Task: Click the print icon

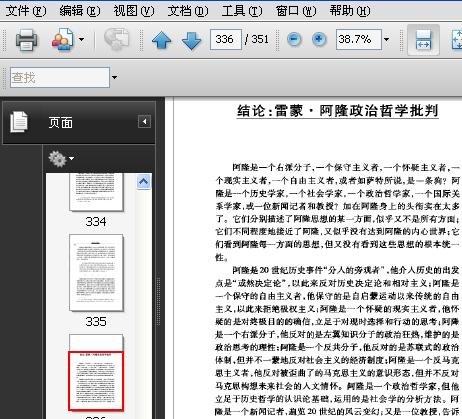Action: [27, 40]
